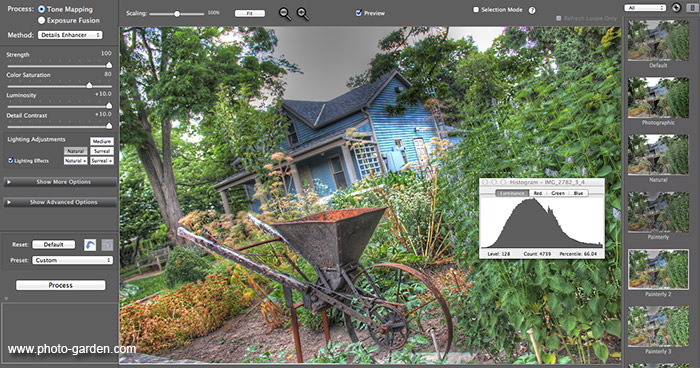Image resolution: width=700 pixels, height=368 pixels.
Task: Switch histogram to Green channel tab
Action: click(558, 193)
